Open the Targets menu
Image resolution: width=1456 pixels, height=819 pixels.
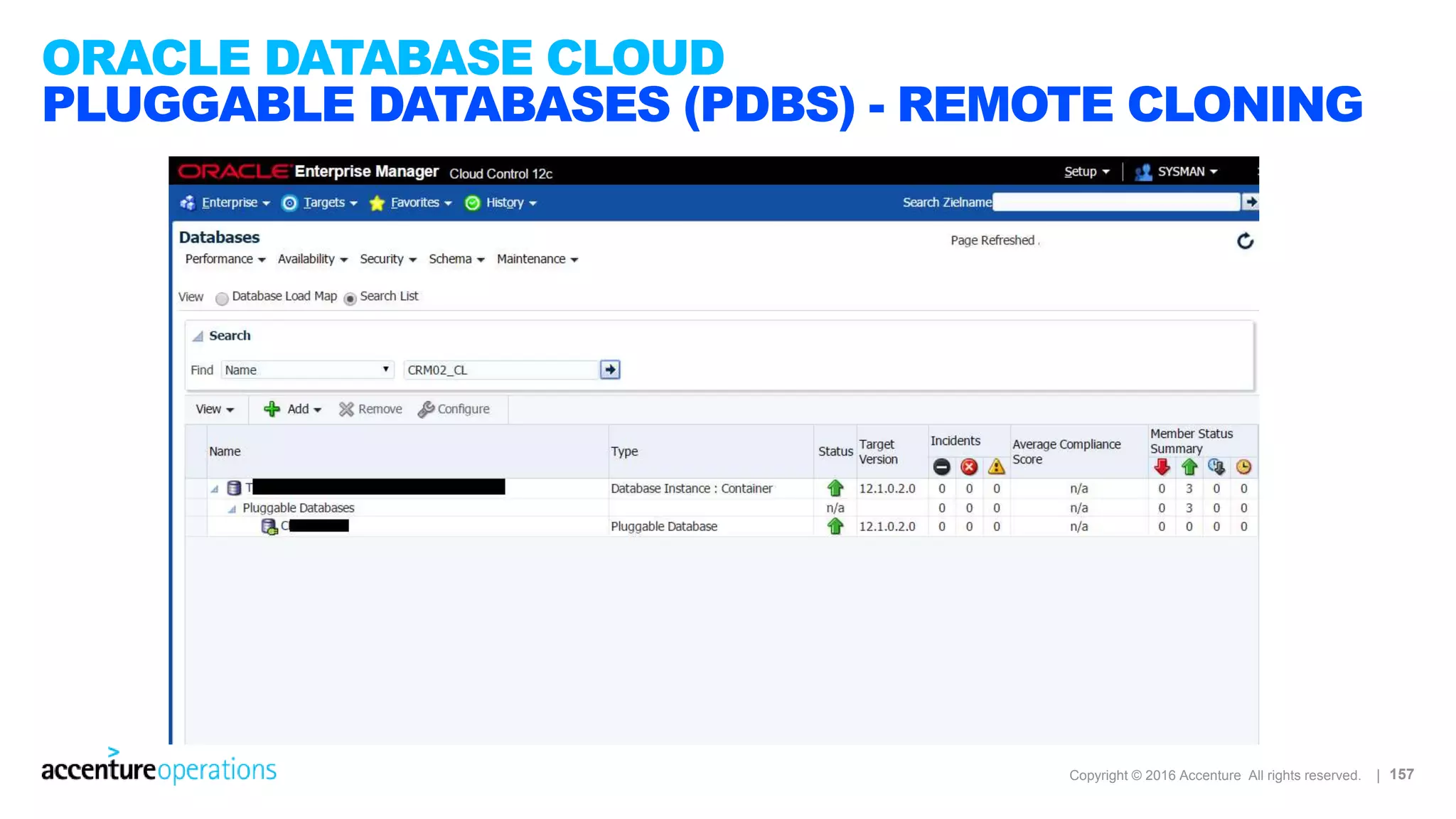(x=330, y=203)
